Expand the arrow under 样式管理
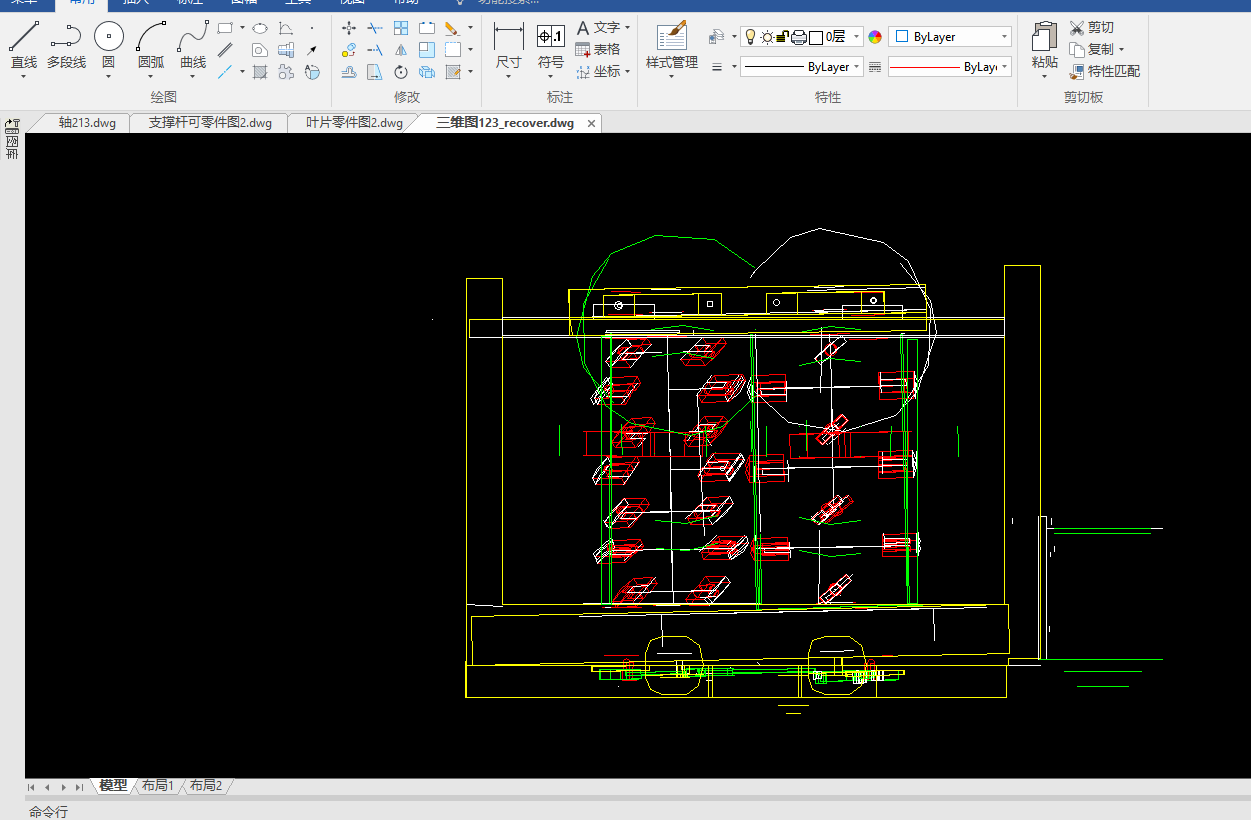The height and width of the screenshot is (820, 1251). 672,76
